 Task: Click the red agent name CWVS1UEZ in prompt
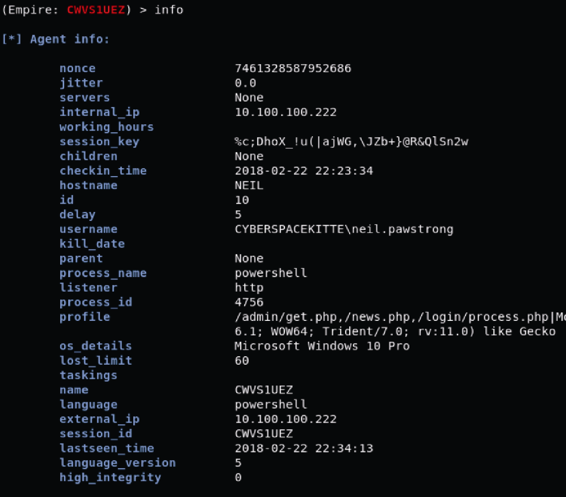[96, 10]
